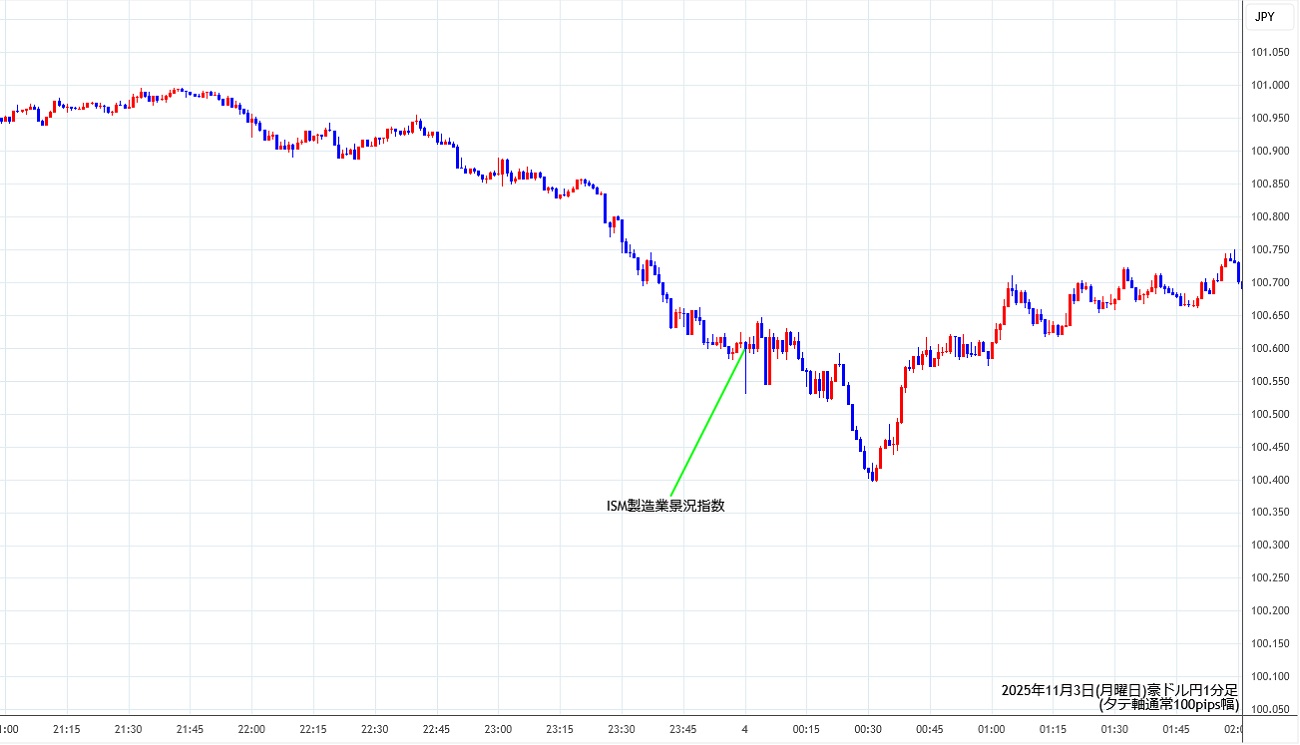Click the lowest candle near 100.400

coord(874,473)
